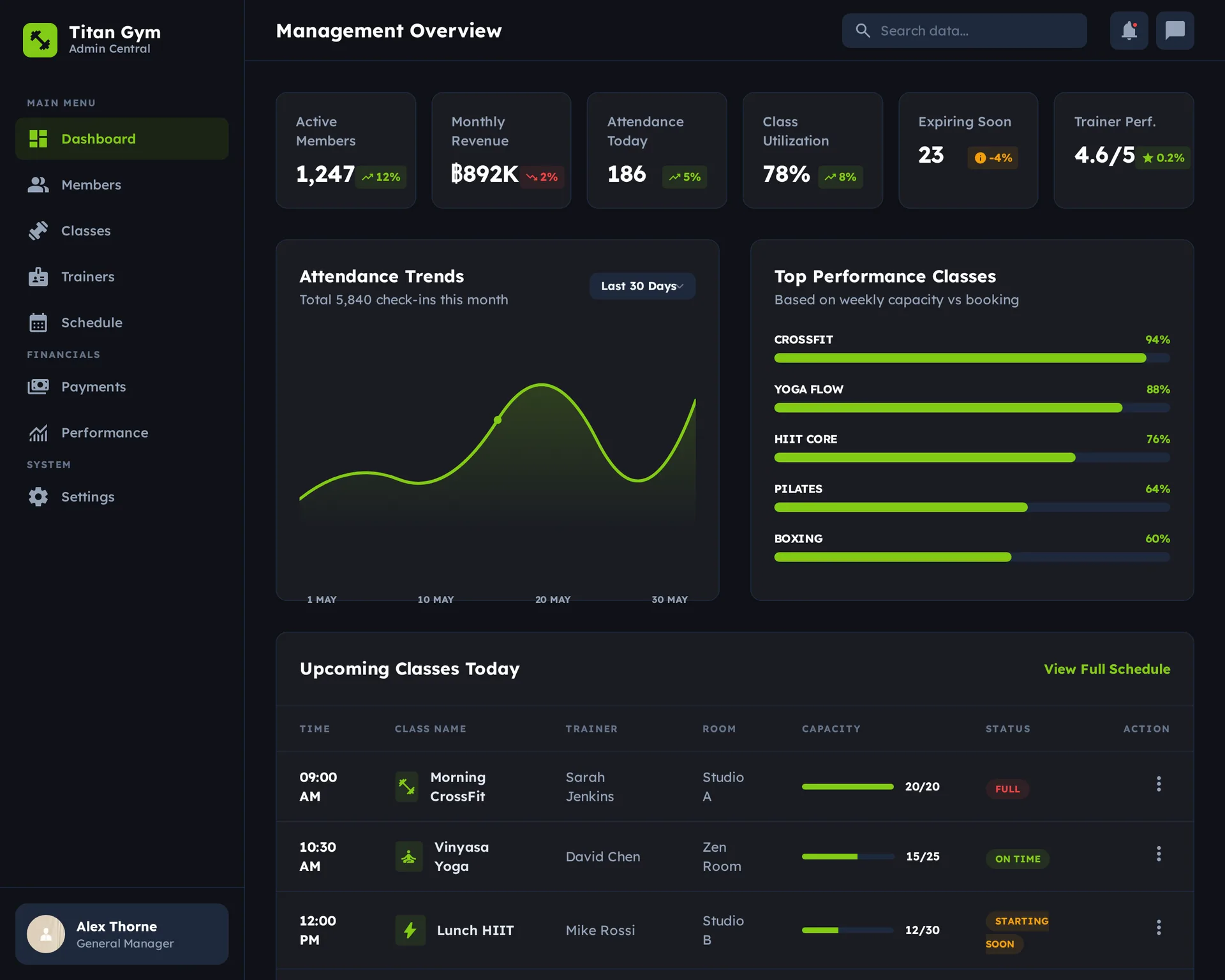Open the Last 30 Days dropdown
The image size is (1225, 980).
[x=642, y=286]
